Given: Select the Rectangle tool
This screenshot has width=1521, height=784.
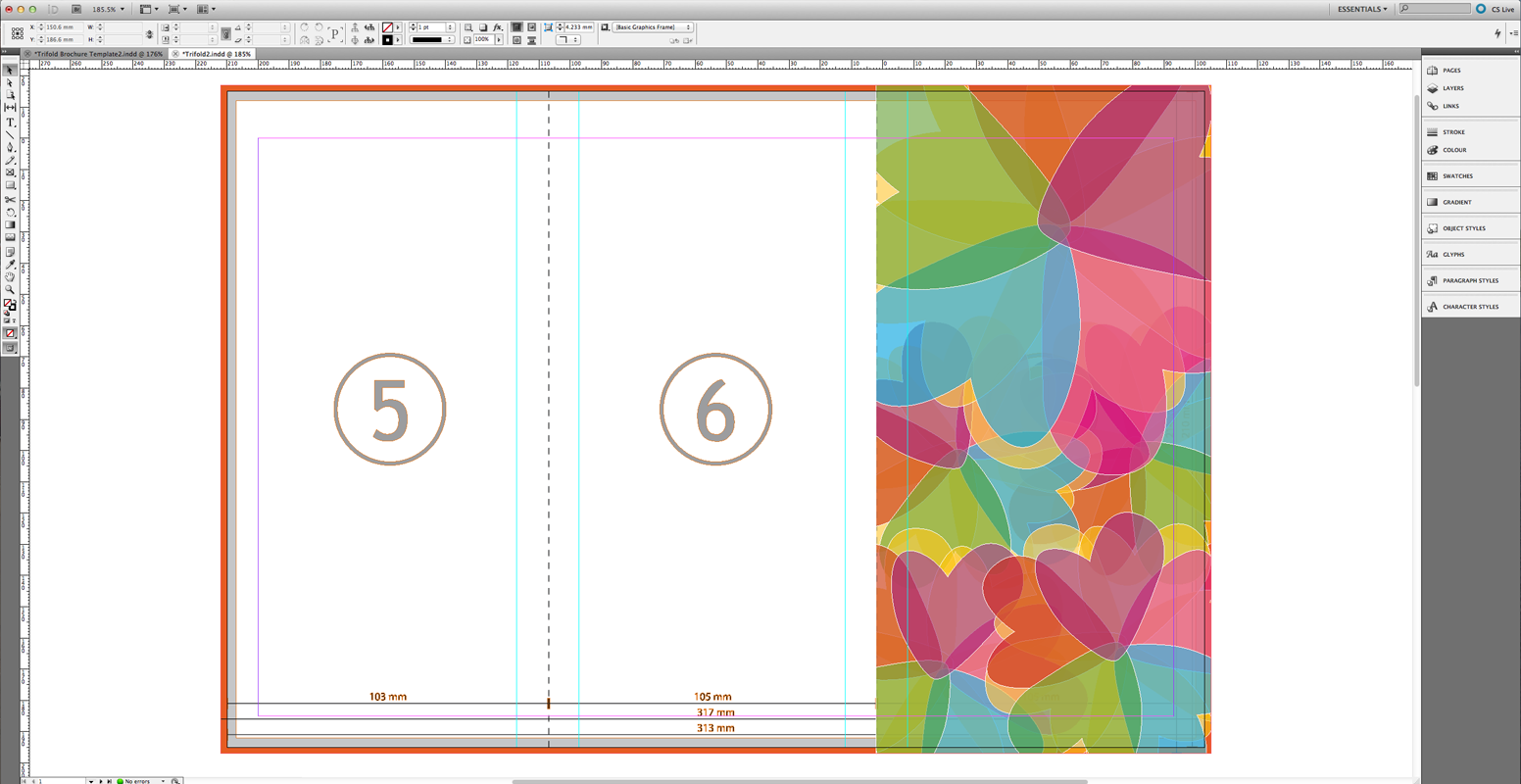Looking at the screenshot, I should tap(10, 185).
